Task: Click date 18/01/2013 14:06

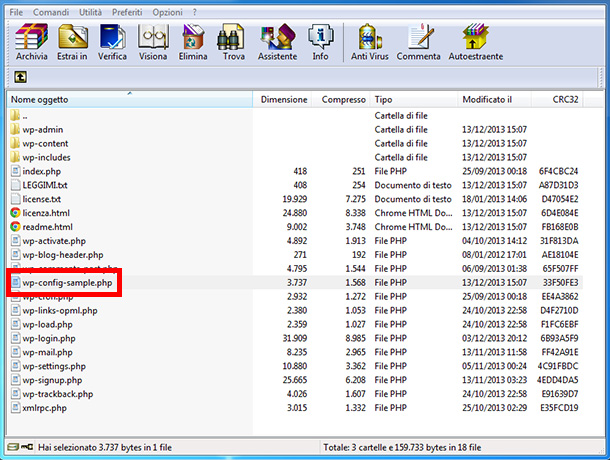Action: point(494,199)
